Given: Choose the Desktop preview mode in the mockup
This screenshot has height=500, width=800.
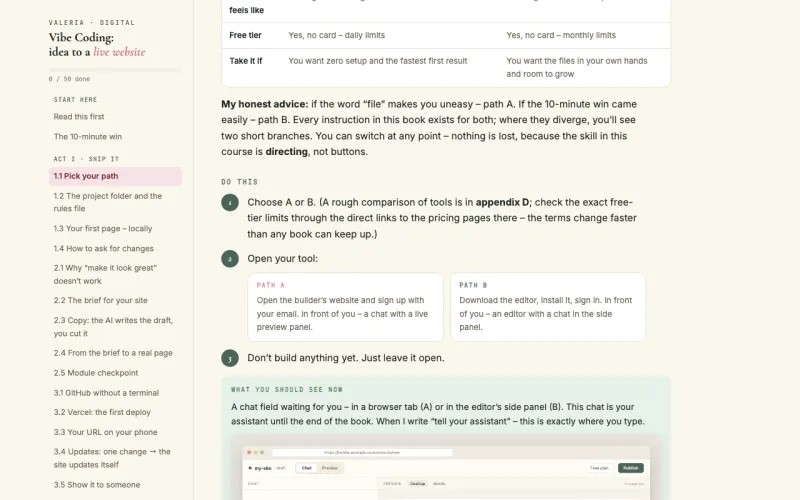Looking at the screenshot, I should (417, 484).
